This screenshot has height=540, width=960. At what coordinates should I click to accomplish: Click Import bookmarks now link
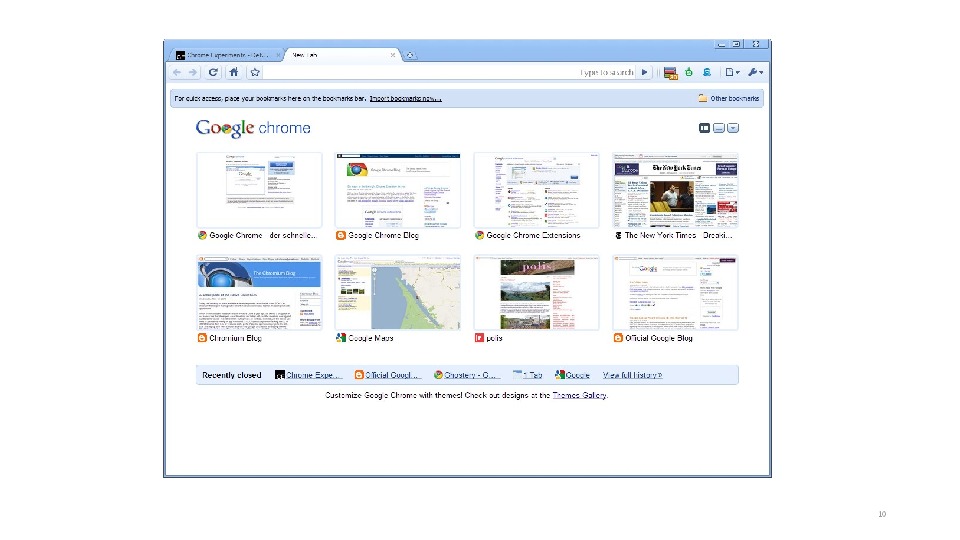405,99
